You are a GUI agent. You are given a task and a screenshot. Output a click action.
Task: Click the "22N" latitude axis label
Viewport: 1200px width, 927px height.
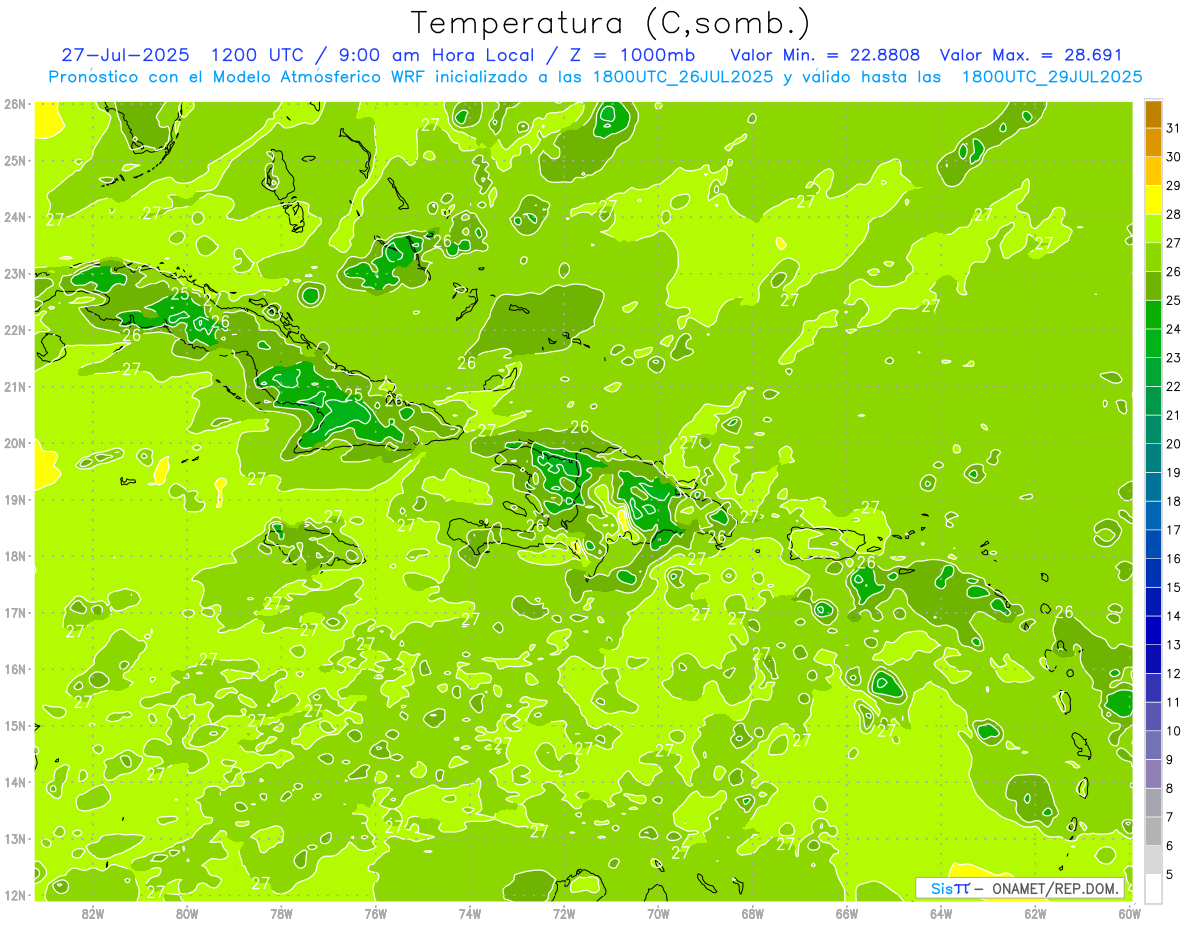[x=14, y=330]
